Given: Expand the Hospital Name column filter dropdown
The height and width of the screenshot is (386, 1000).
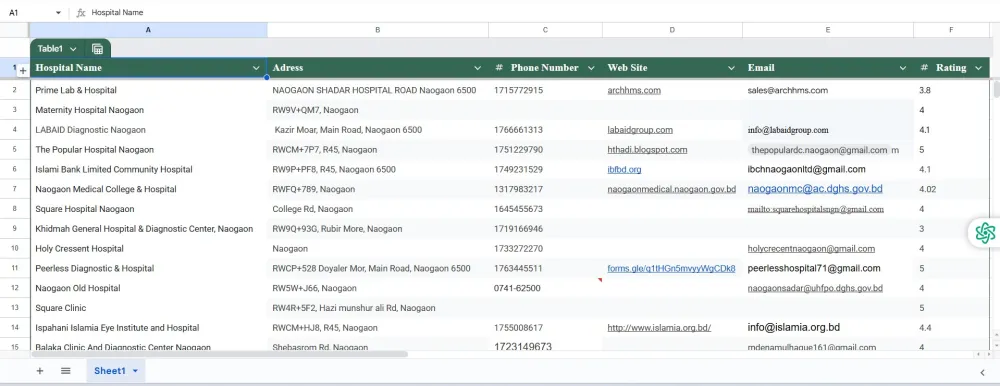Looking at the screenshot, I should point(256,68).
